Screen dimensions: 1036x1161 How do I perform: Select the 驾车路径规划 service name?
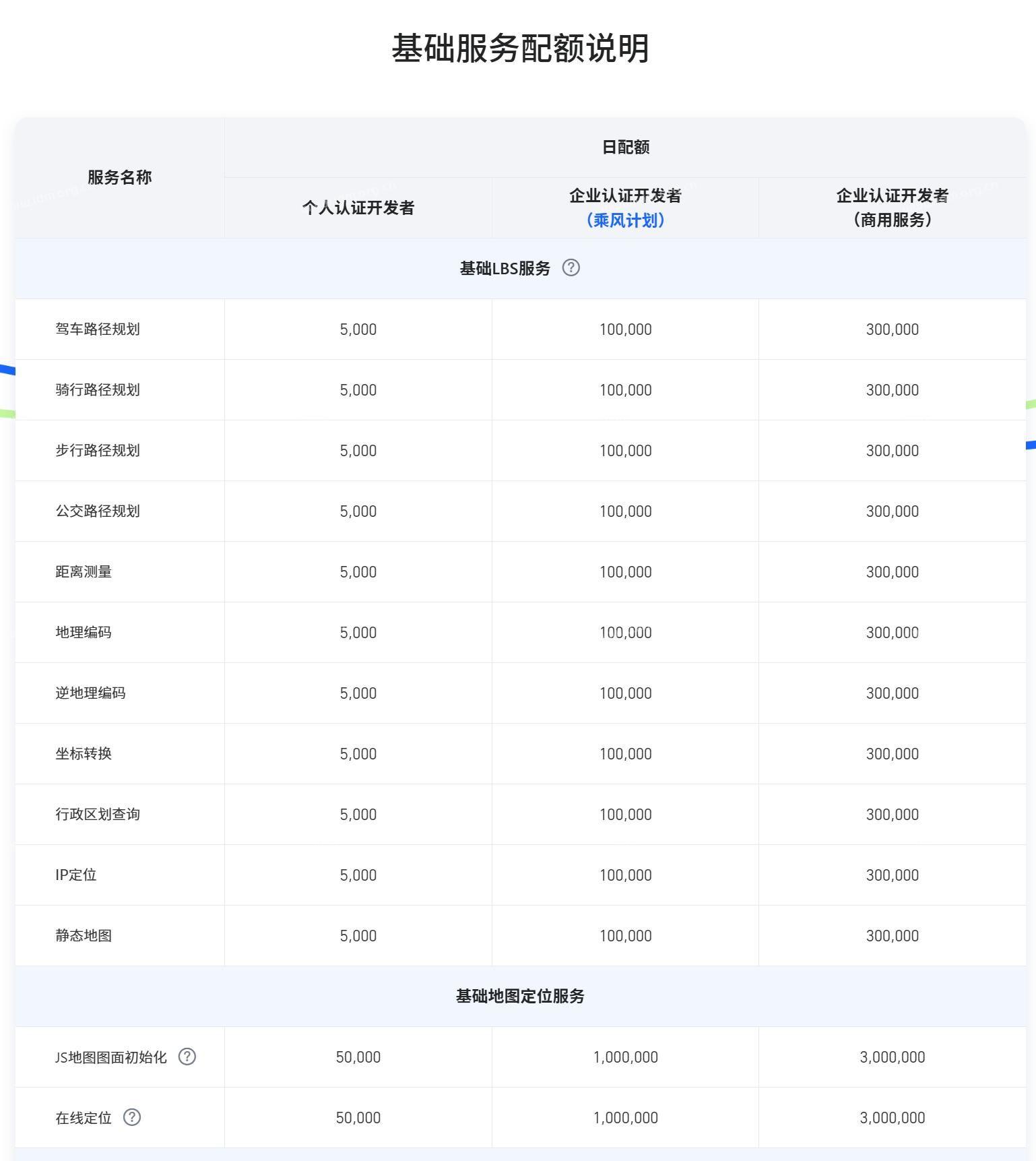click(x=98, y=330)
